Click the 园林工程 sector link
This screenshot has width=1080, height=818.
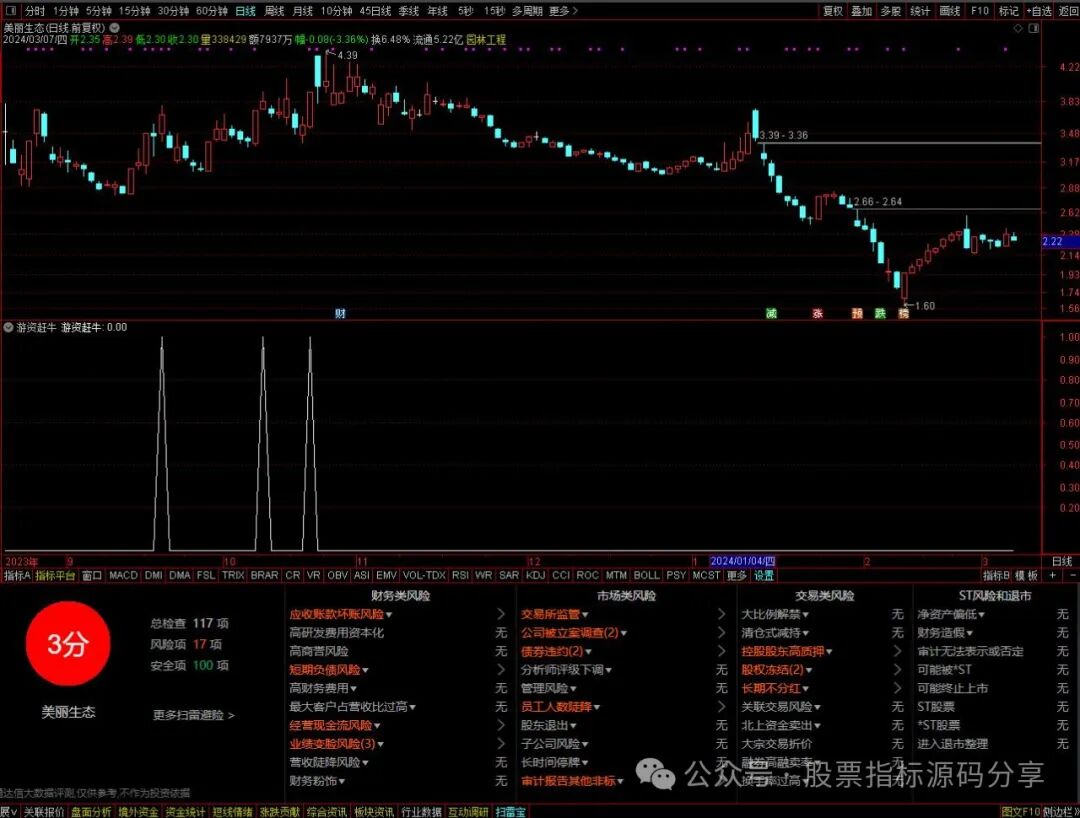pyautogui.click(x=486, y=40)
